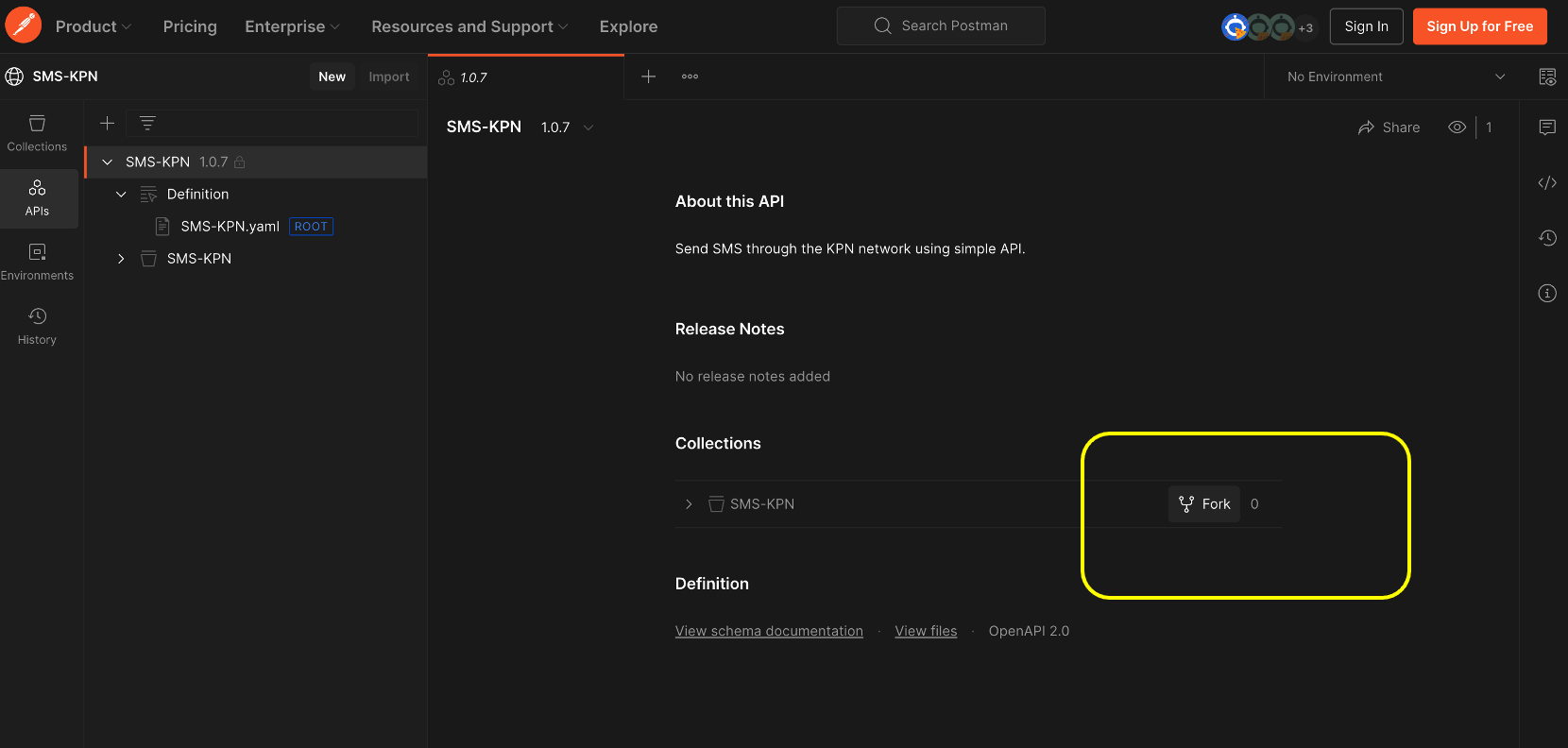
Task: Open the APIs sidebar tab
Action: click(38, 198)
